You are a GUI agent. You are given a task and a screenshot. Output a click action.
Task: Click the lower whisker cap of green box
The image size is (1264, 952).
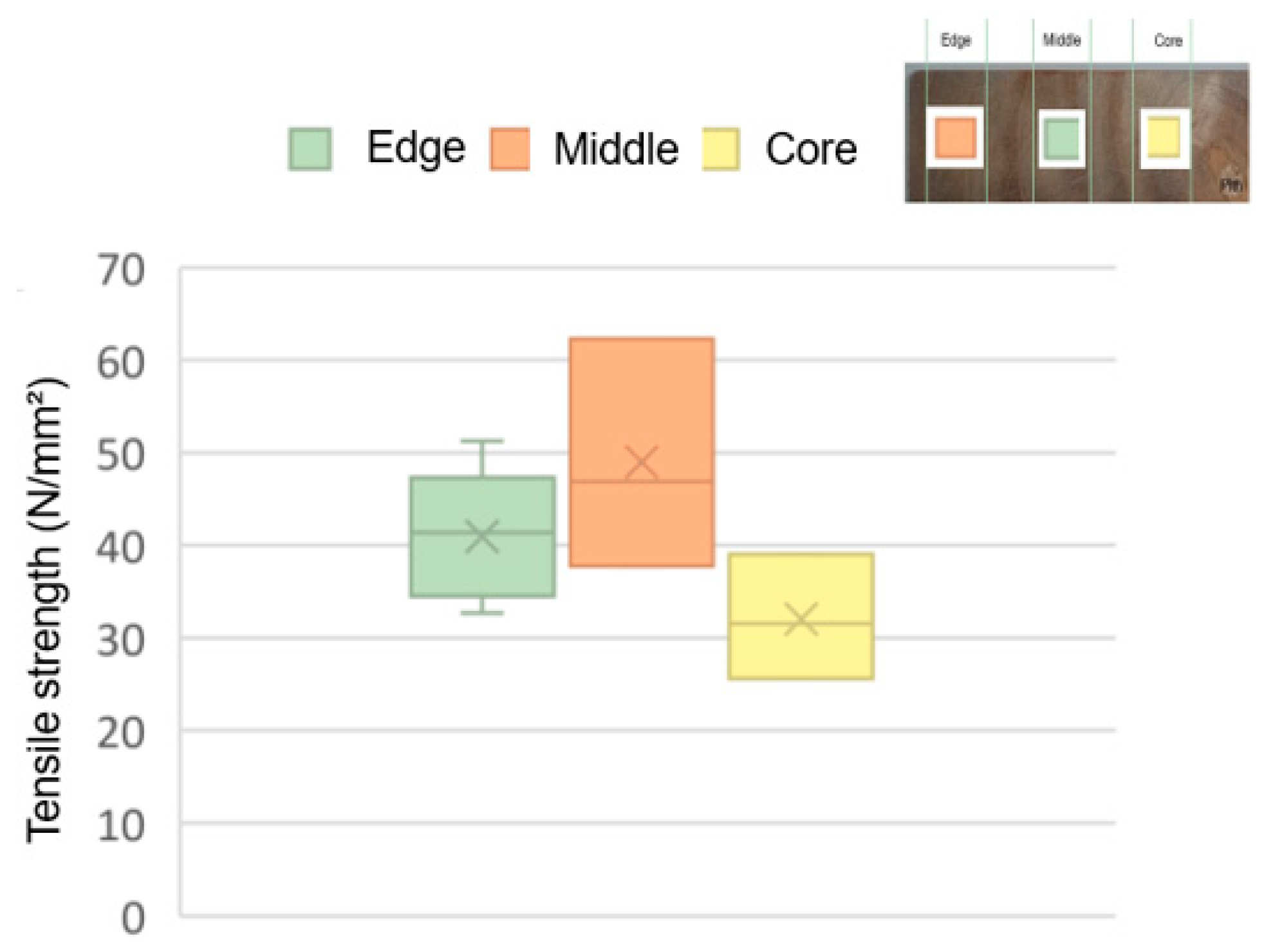point(482,612)
